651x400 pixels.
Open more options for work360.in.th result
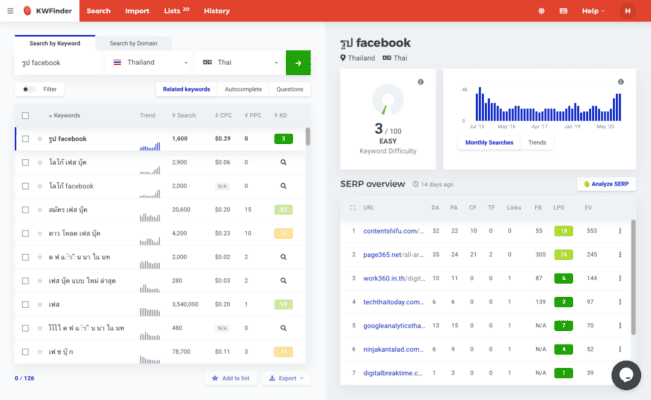pyautogui.click(x=620, y=278)
